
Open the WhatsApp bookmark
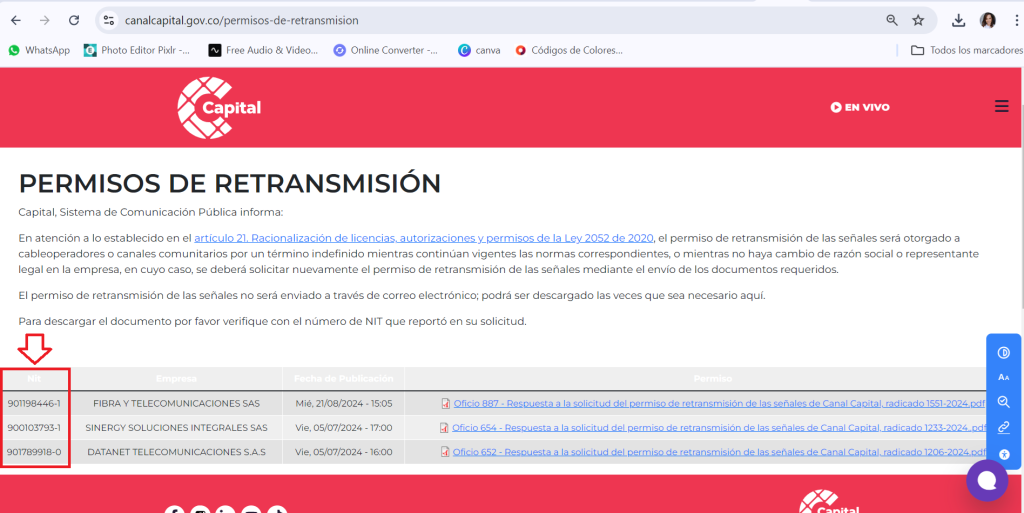click(39, 50)
